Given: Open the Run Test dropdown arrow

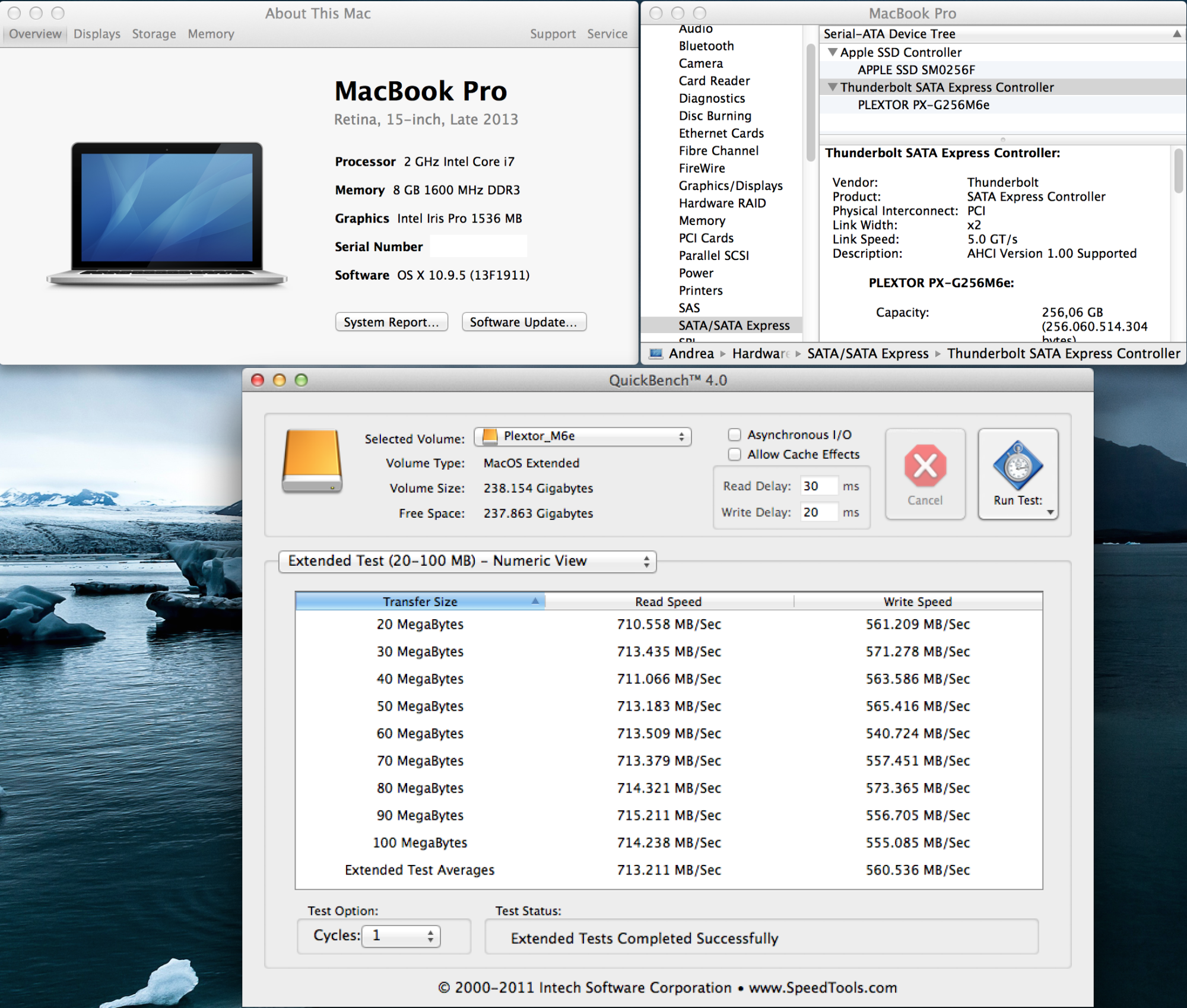Looking at the screenshot, I should [1050, 512].
